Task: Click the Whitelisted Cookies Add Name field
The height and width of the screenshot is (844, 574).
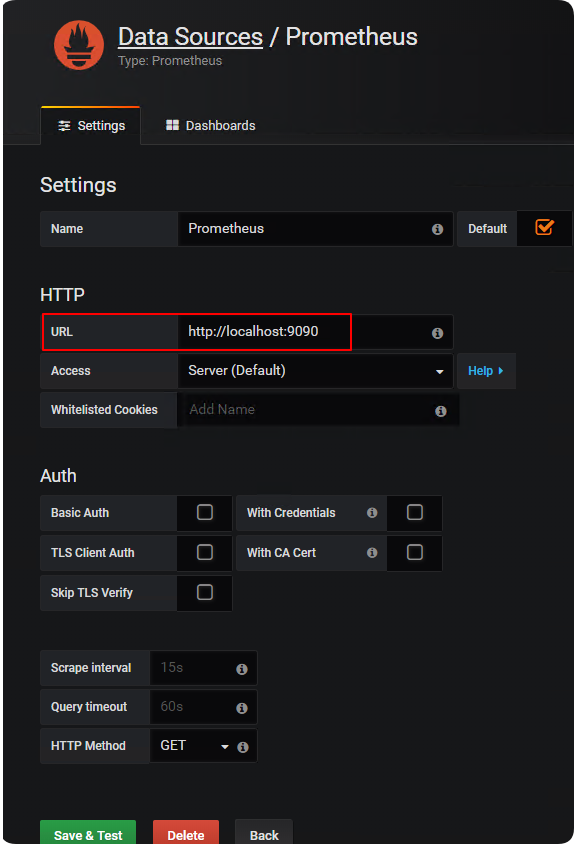Action: point(318,410)
